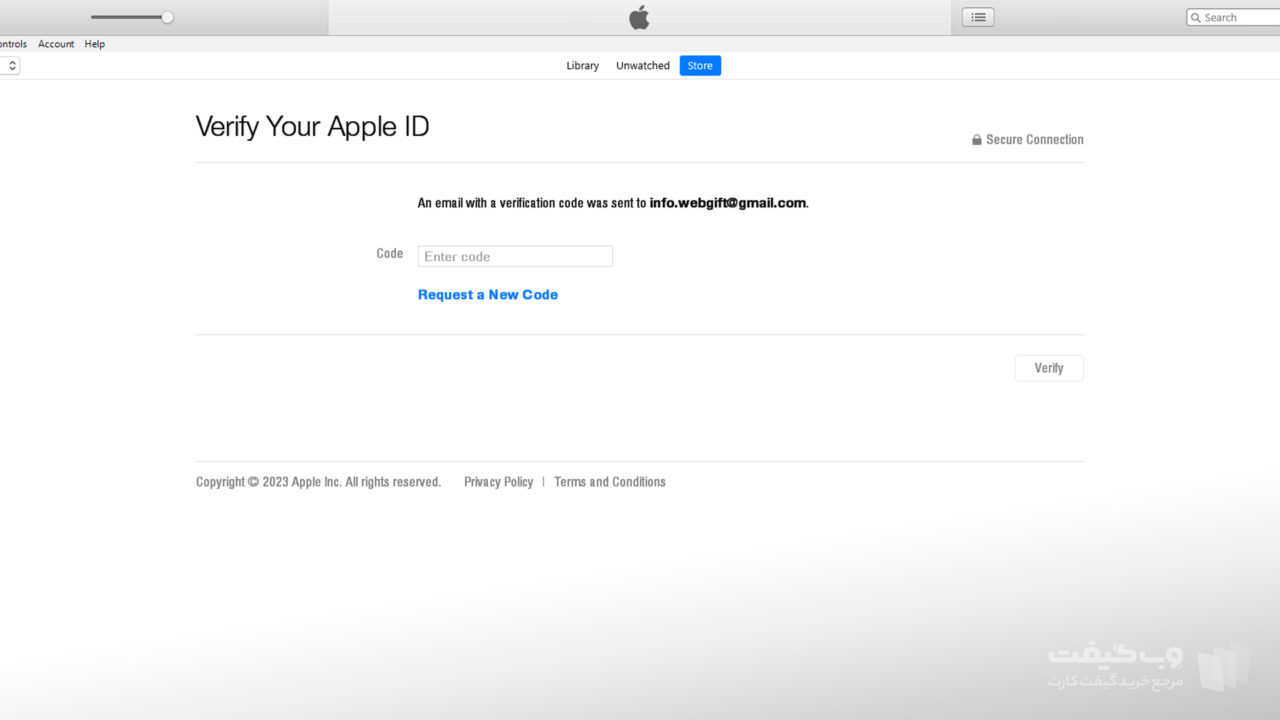Select the Store tab

(700, 66)
